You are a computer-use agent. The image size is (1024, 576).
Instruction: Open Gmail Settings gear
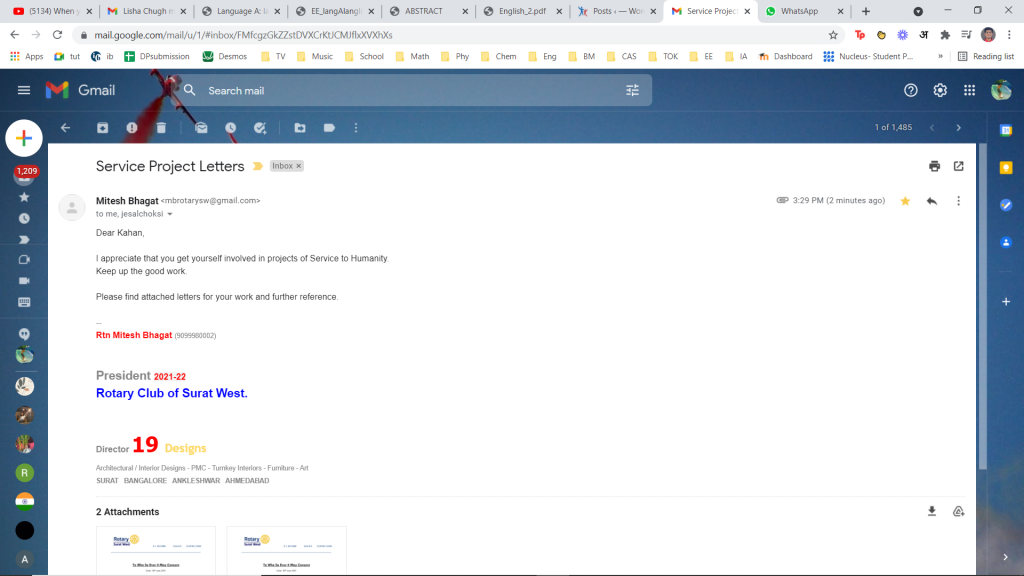(940, 90)
